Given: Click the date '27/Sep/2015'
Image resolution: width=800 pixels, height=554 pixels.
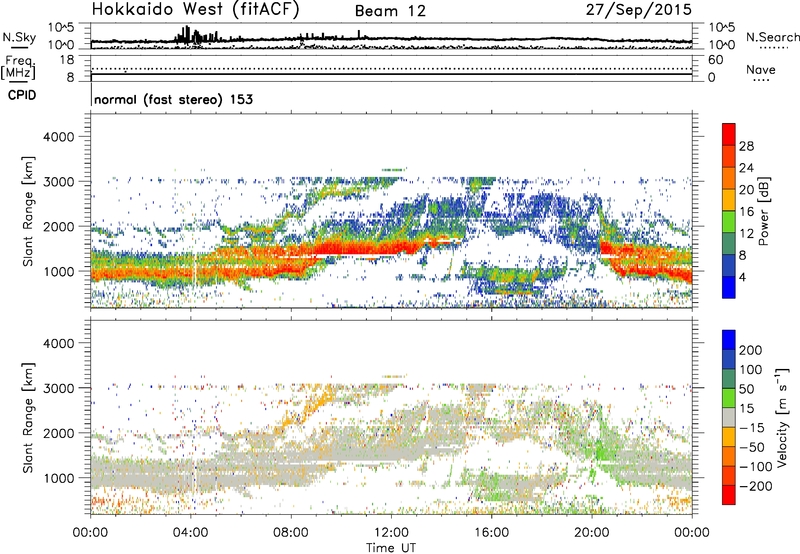Looking at the screenshot, I should (638, 10).
